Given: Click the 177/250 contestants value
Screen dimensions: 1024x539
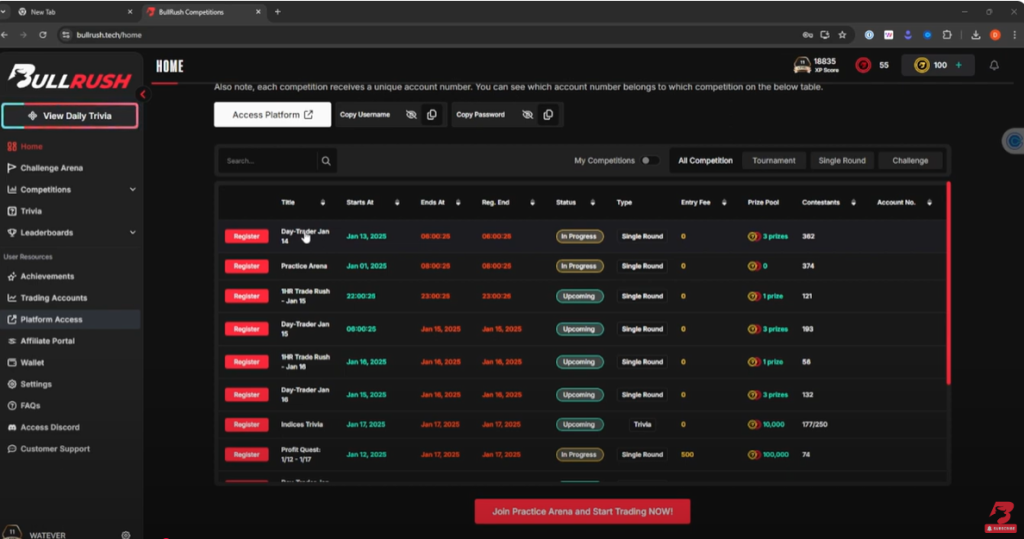Looking at the screenshot, I should click(x=814, y=425).
